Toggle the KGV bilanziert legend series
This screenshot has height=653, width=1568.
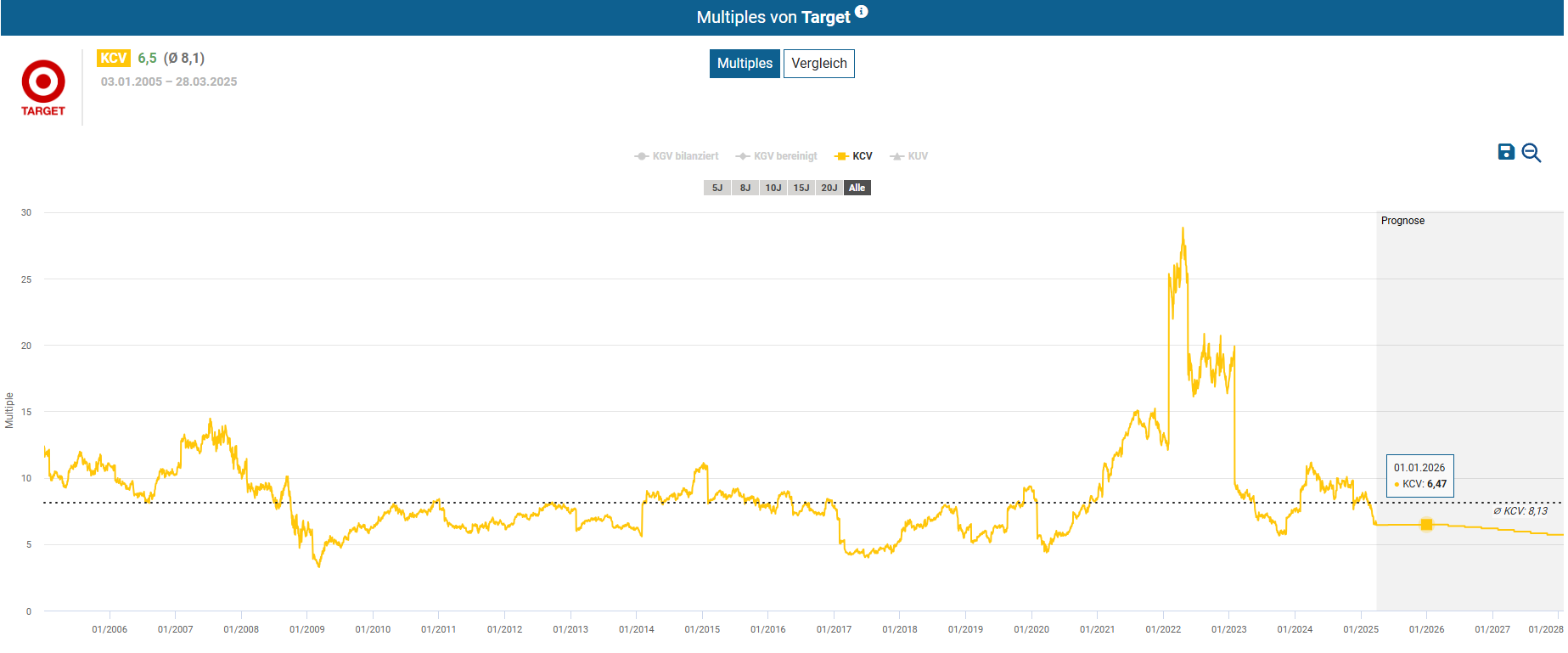[x=676, y=156]
